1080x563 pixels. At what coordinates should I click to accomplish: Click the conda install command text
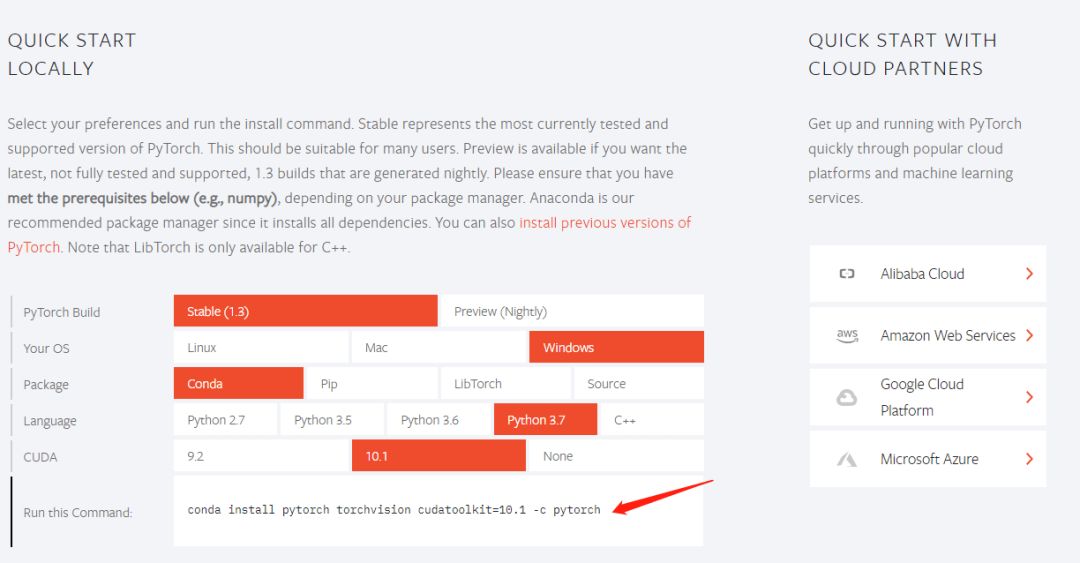(x=394, y=510)
